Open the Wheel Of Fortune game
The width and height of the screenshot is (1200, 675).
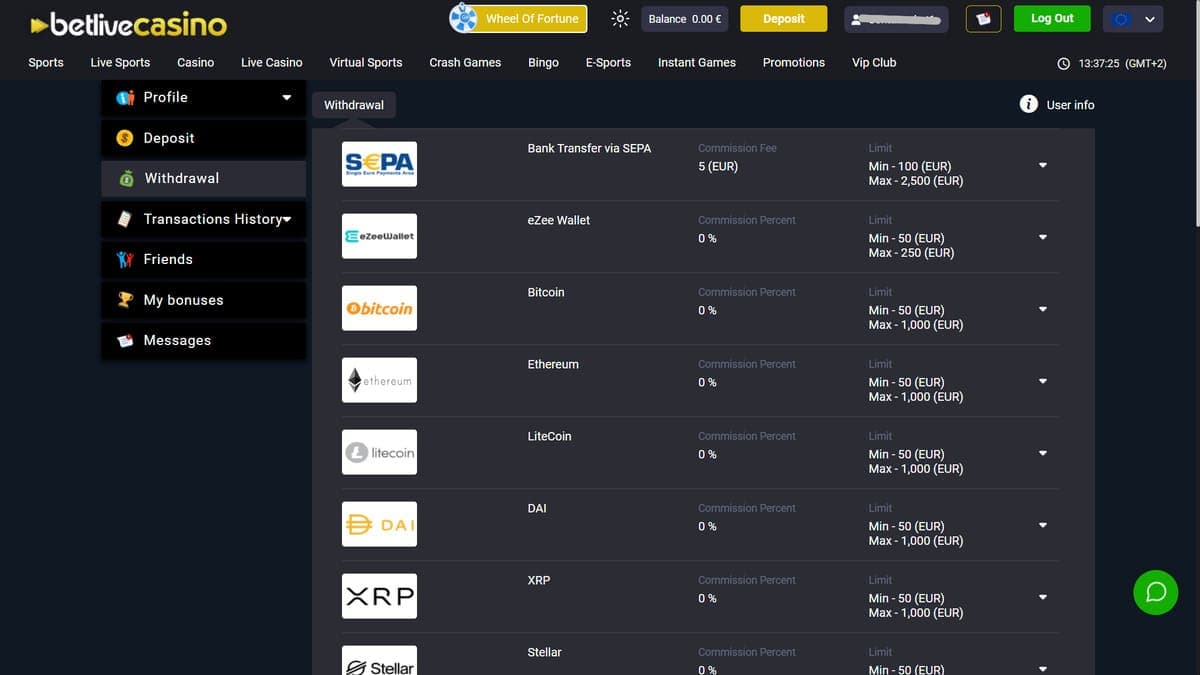coord(518,18)
